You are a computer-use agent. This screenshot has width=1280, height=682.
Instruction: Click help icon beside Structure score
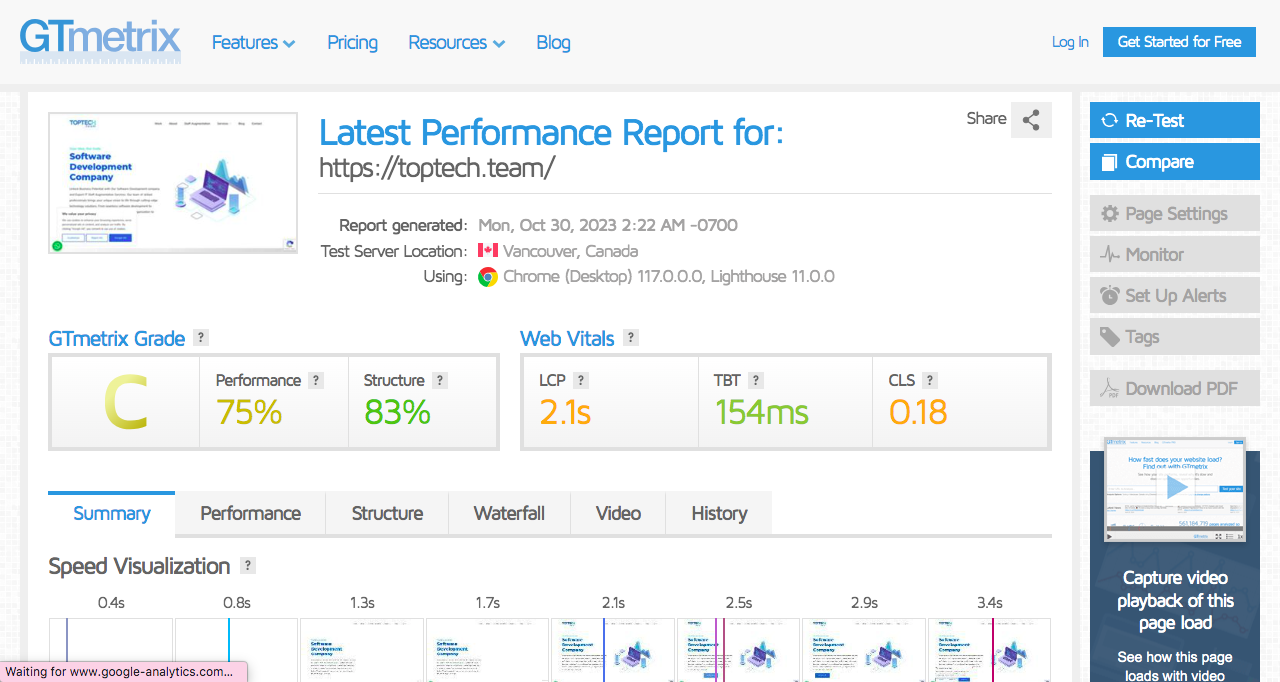pos(440,380)
